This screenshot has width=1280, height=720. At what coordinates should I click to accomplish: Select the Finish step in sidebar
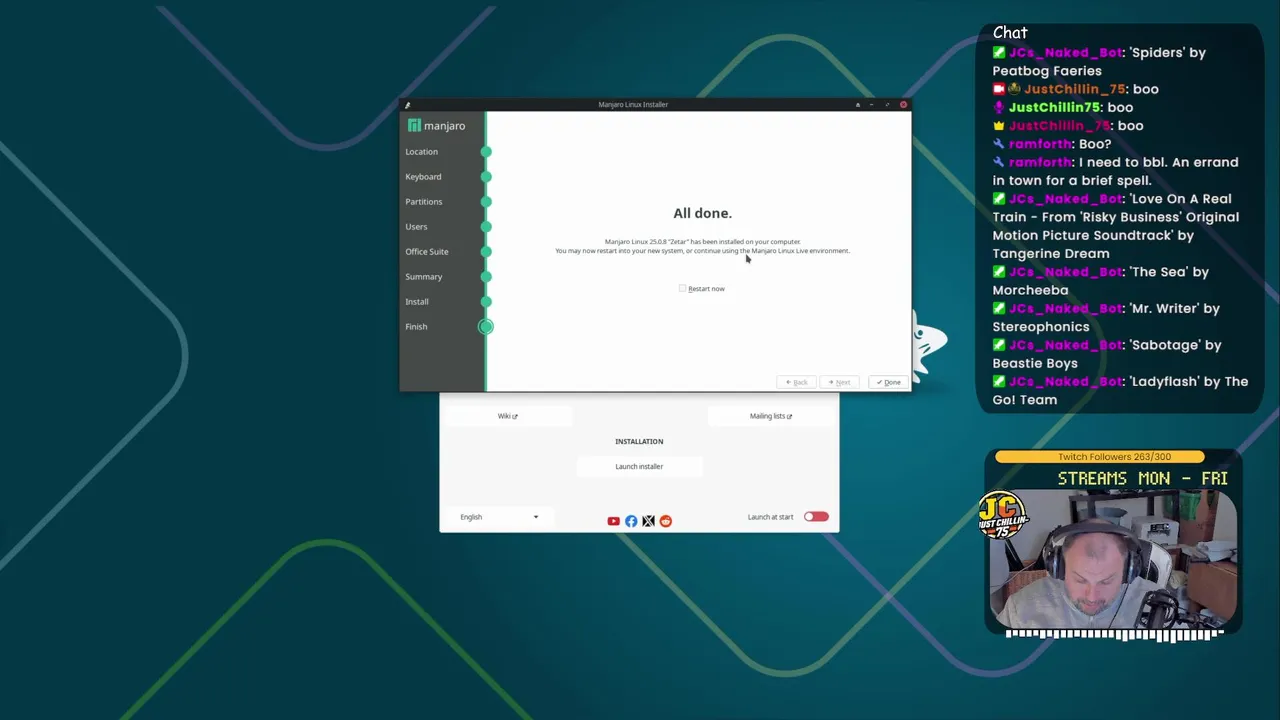click(x=416, y=327)
